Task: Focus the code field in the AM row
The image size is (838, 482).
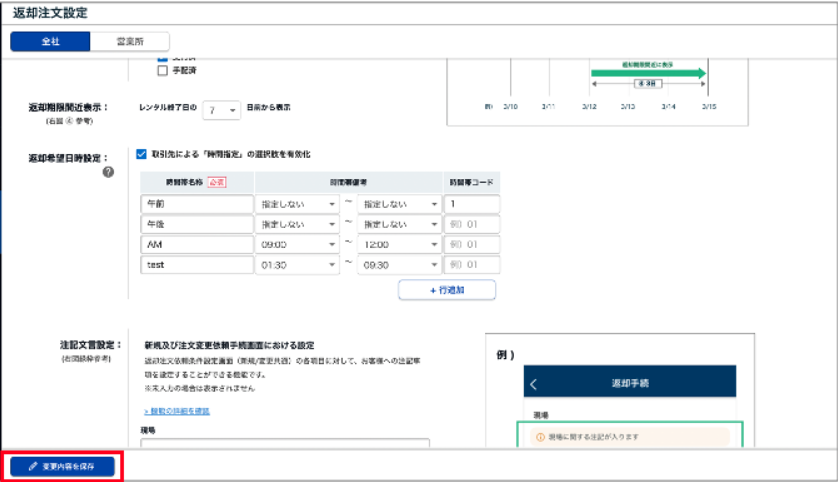Action: [x=471, y=244]
